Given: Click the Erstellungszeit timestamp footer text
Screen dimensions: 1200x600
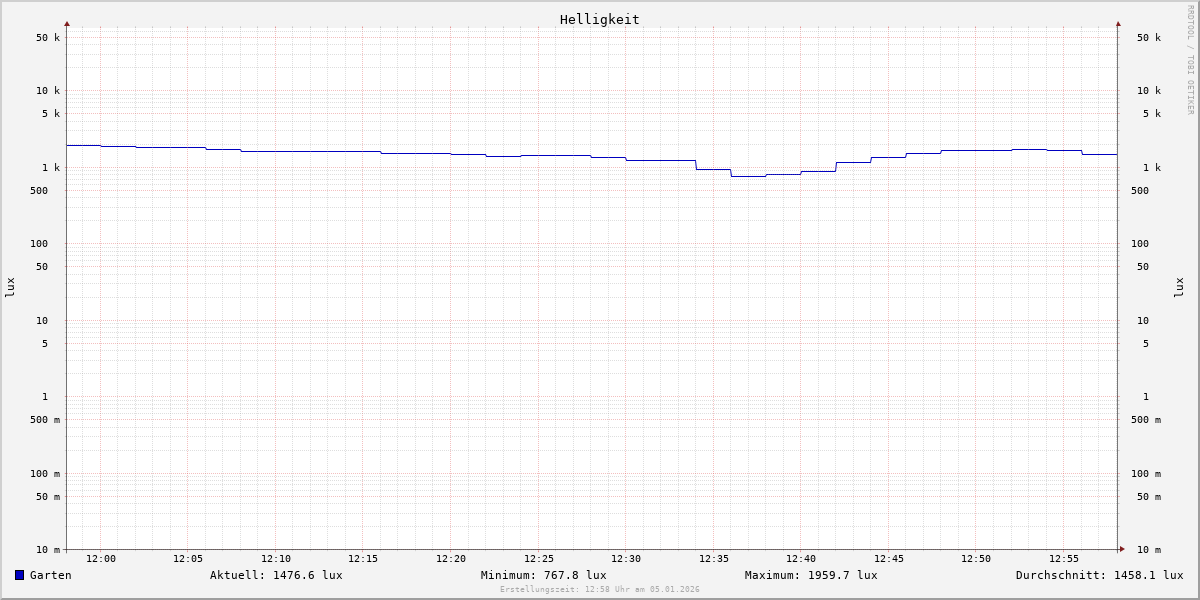Looking at the screenshot, I should click(x=600, y=590).
